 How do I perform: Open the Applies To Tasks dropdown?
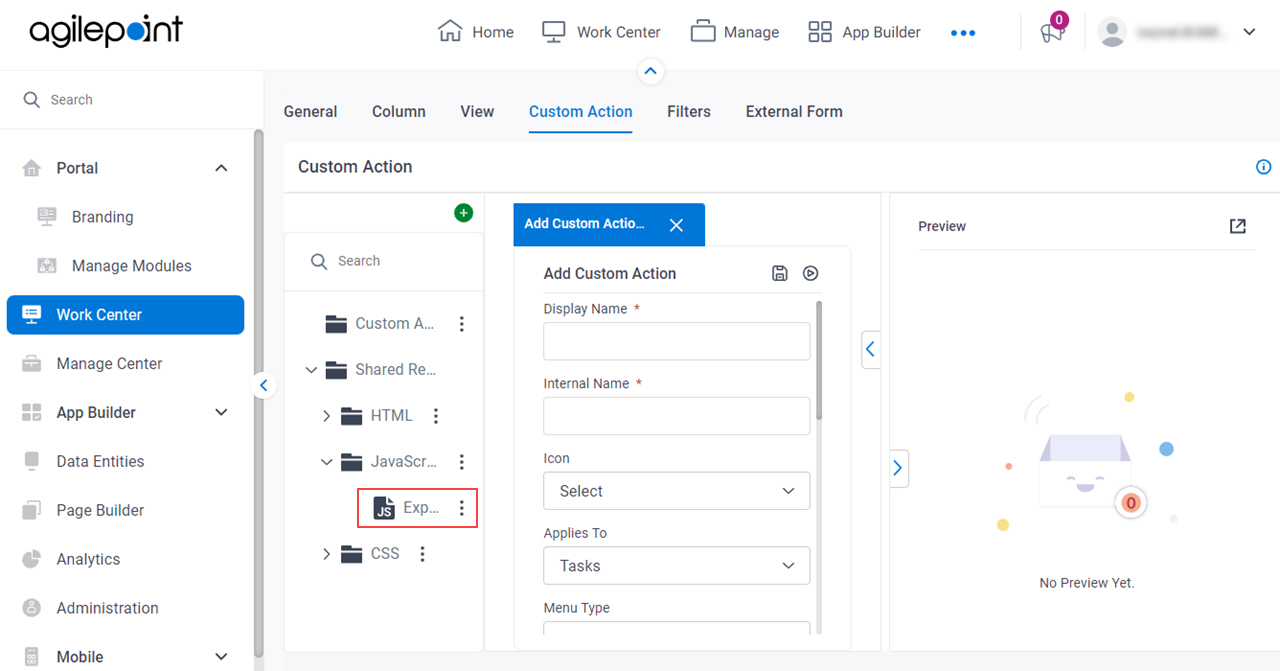coord(677,566)
